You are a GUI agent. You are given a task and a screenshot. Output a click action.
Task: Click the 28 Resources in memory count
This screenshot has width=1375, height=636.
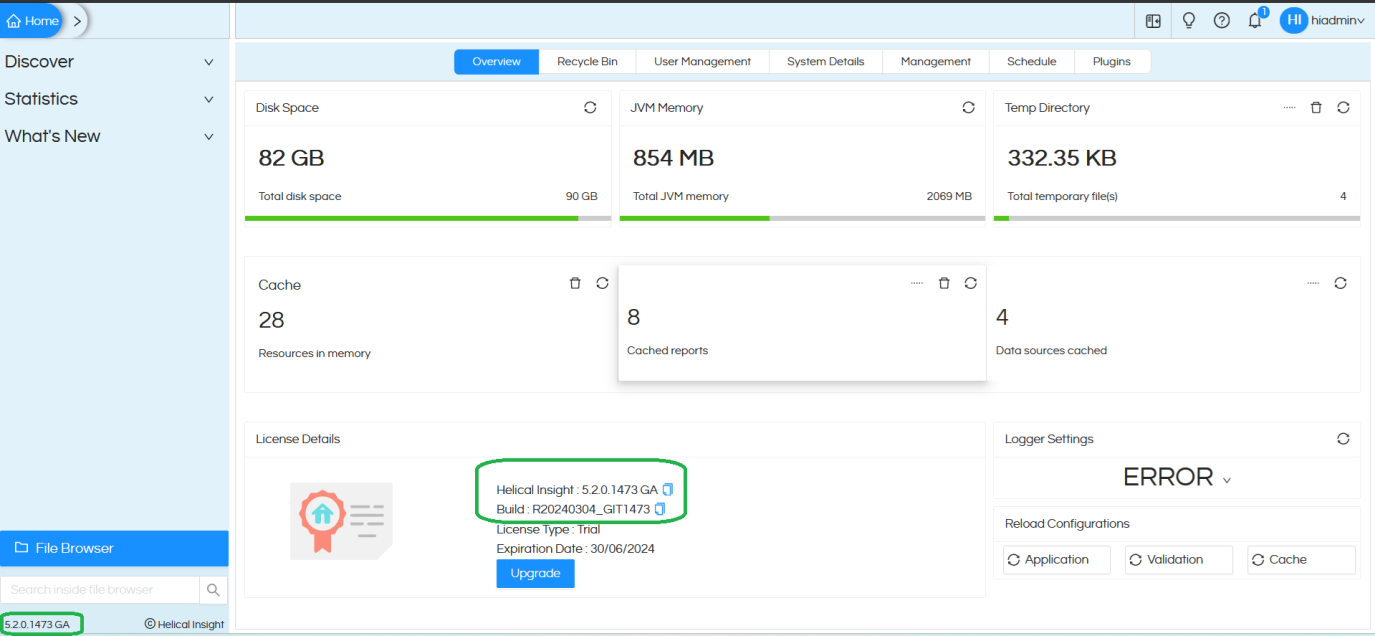point(271,320)
